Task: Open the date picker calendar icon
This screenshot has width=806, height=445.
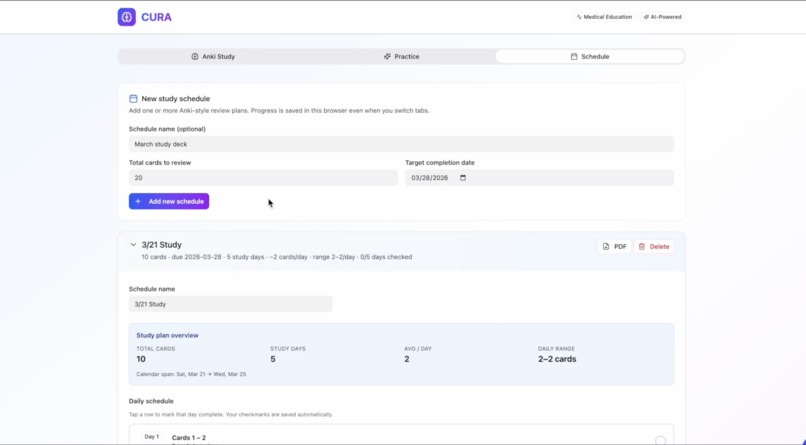Action: click(463, 178)
